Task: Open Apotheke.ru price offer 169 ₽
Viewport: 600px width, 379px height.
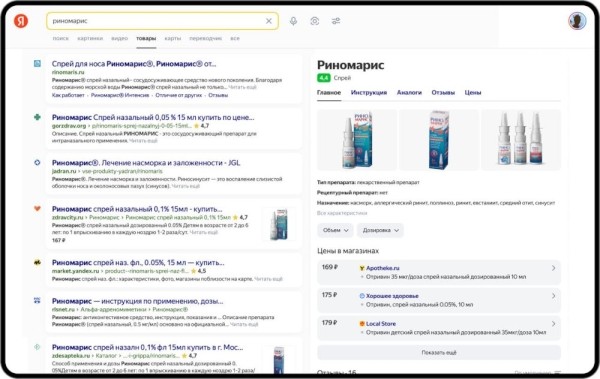Action: (x=439, y=272)
